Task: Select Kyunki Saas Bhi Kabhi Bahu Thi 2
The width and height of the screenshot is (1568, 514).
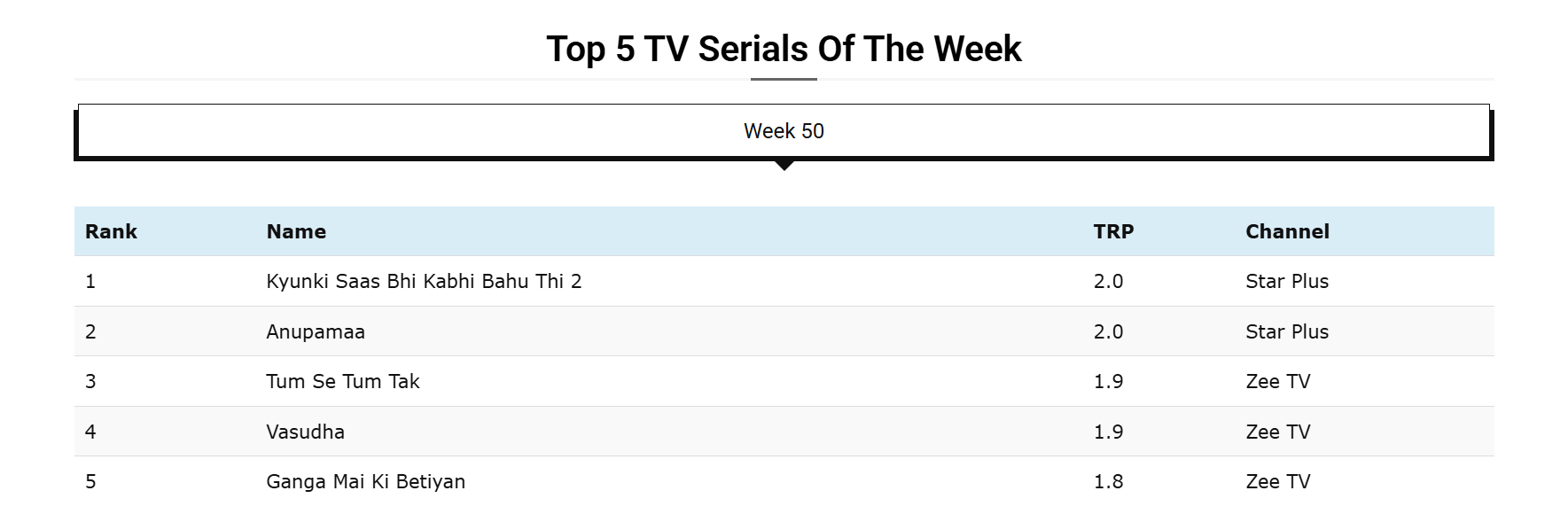Action: (424, 282)
